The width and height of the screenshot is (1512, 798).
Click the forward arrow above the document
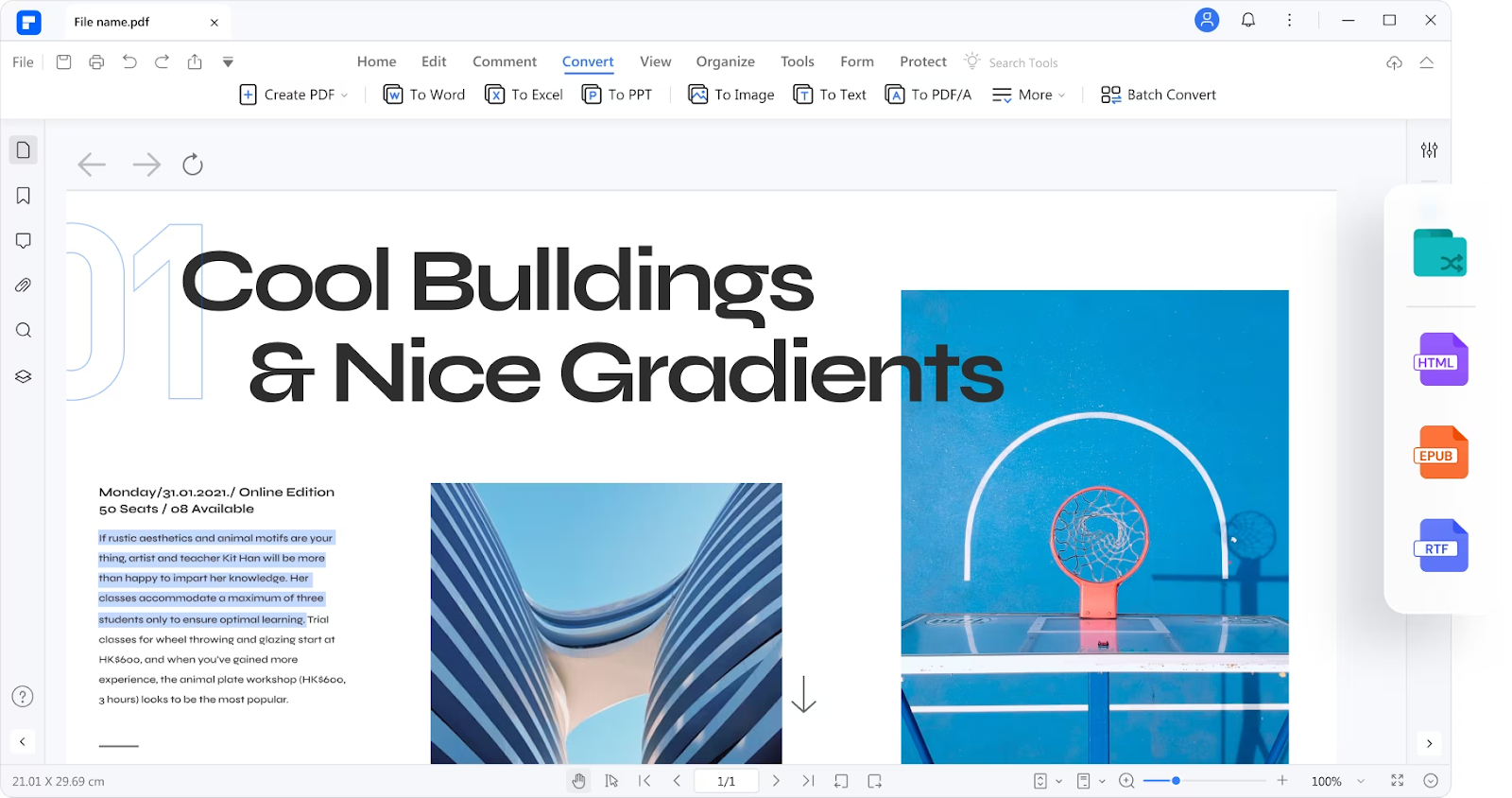pyautogui.click(x=146, y=165)
